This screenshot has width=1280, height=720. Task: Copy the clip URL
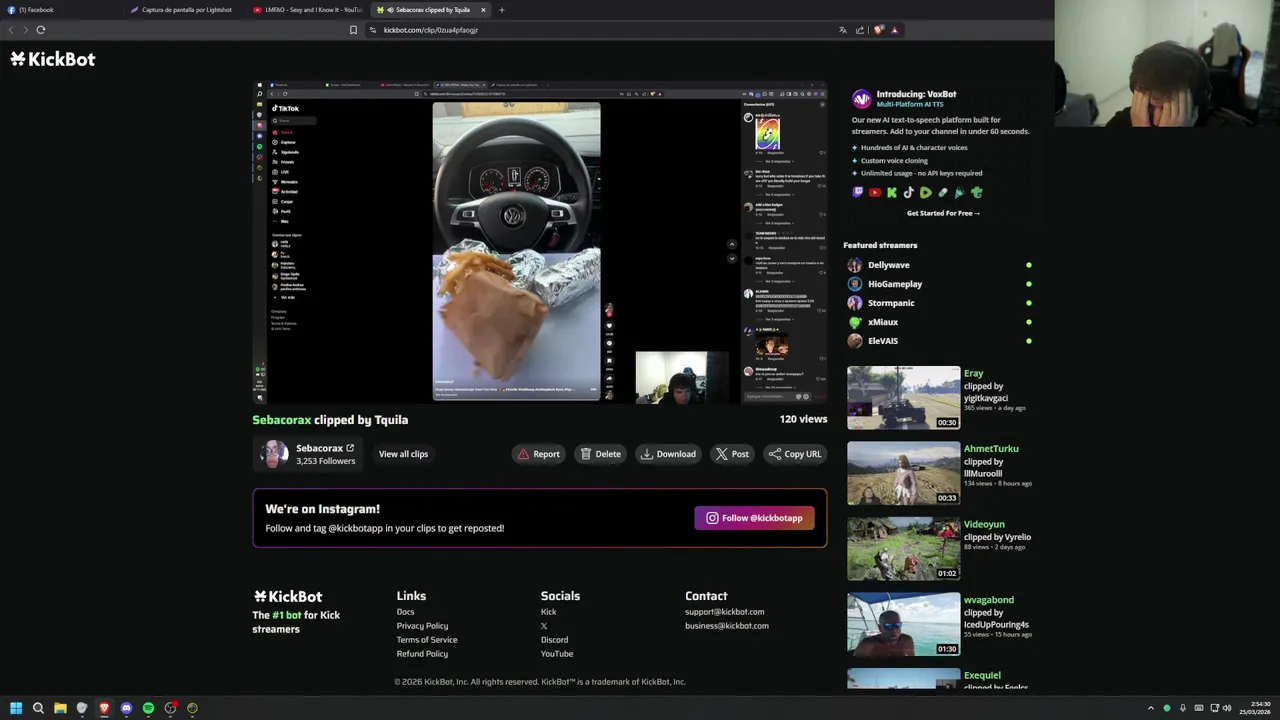795,454
